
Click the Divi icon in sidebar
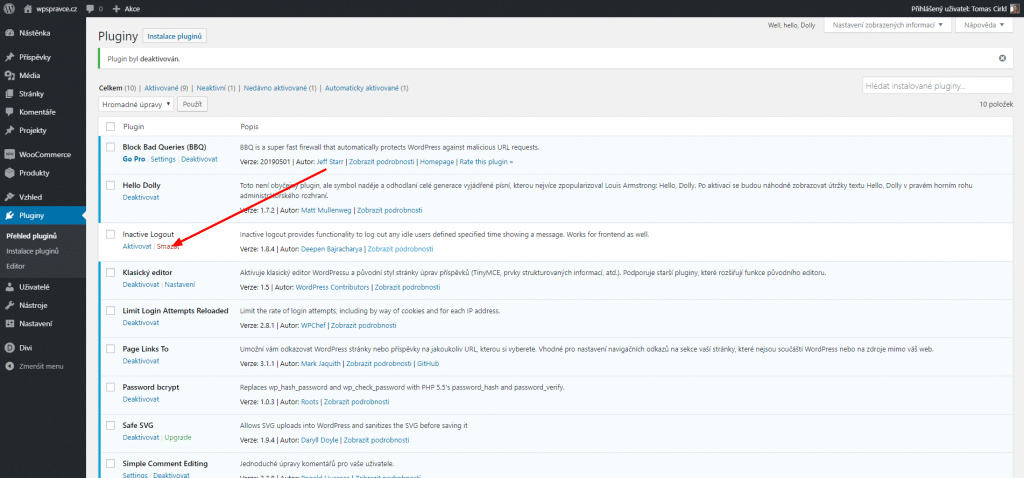[x=9, y=348]
